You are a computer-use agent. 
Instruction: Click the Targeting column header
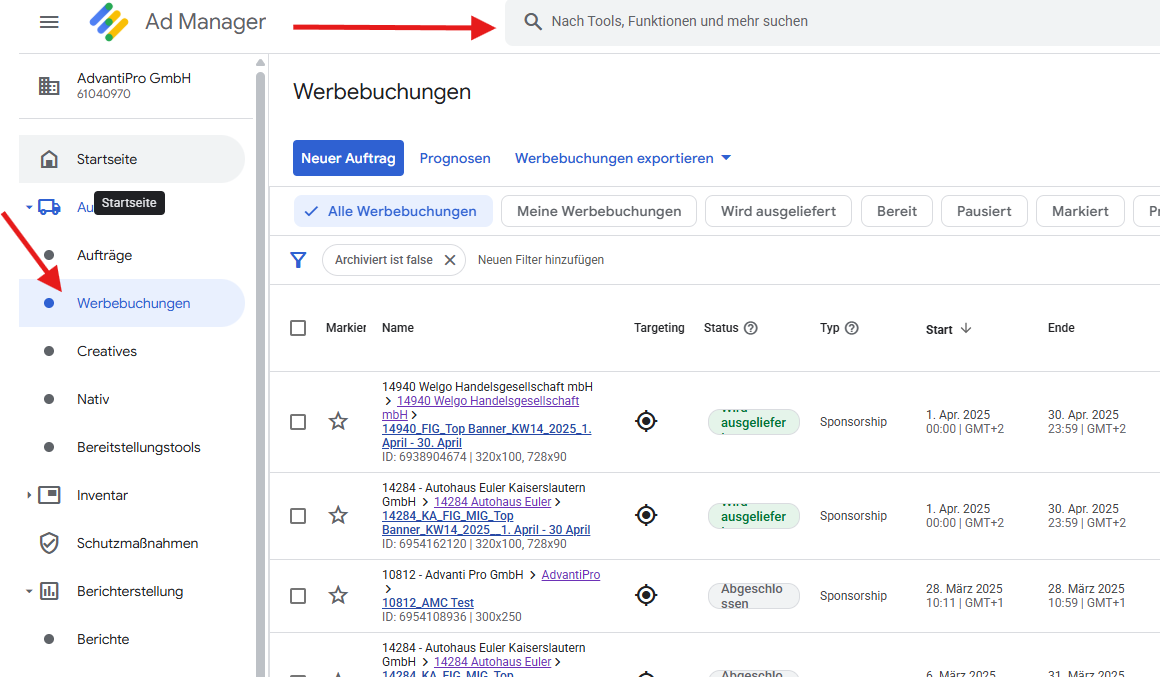tap(659, 328)
